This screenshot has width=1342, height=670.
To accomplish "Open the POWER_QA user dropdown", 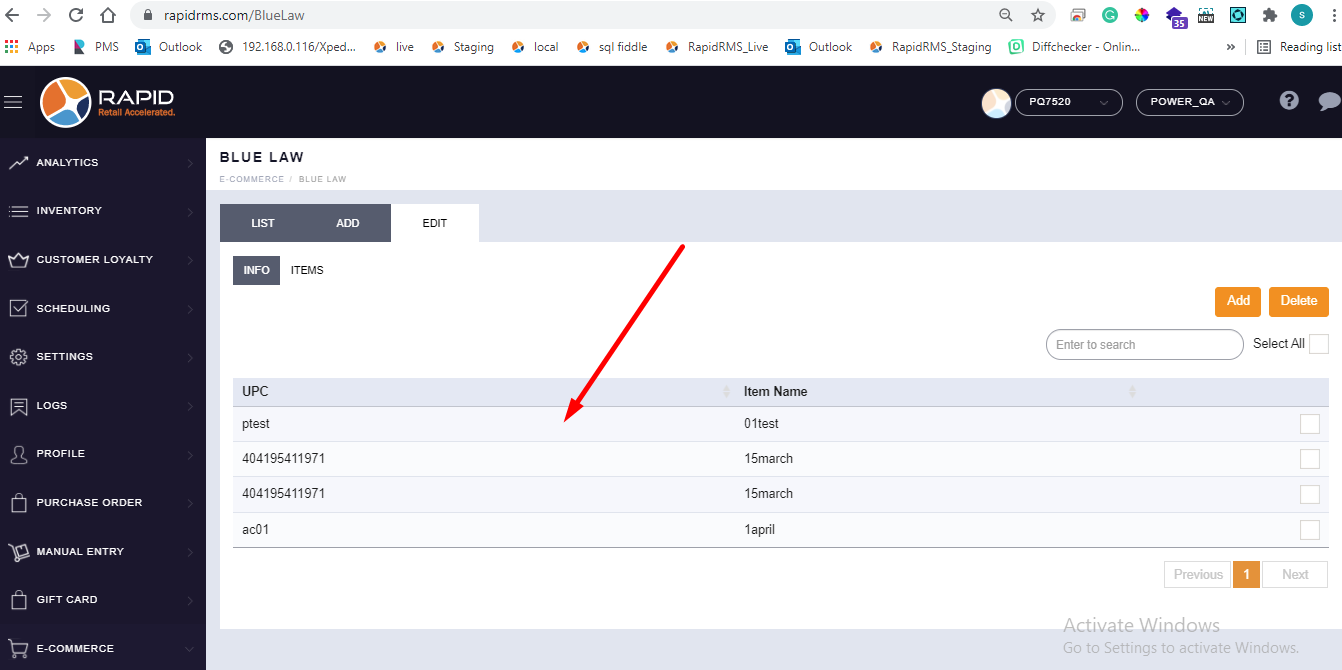I will [x=1189, y=102].
